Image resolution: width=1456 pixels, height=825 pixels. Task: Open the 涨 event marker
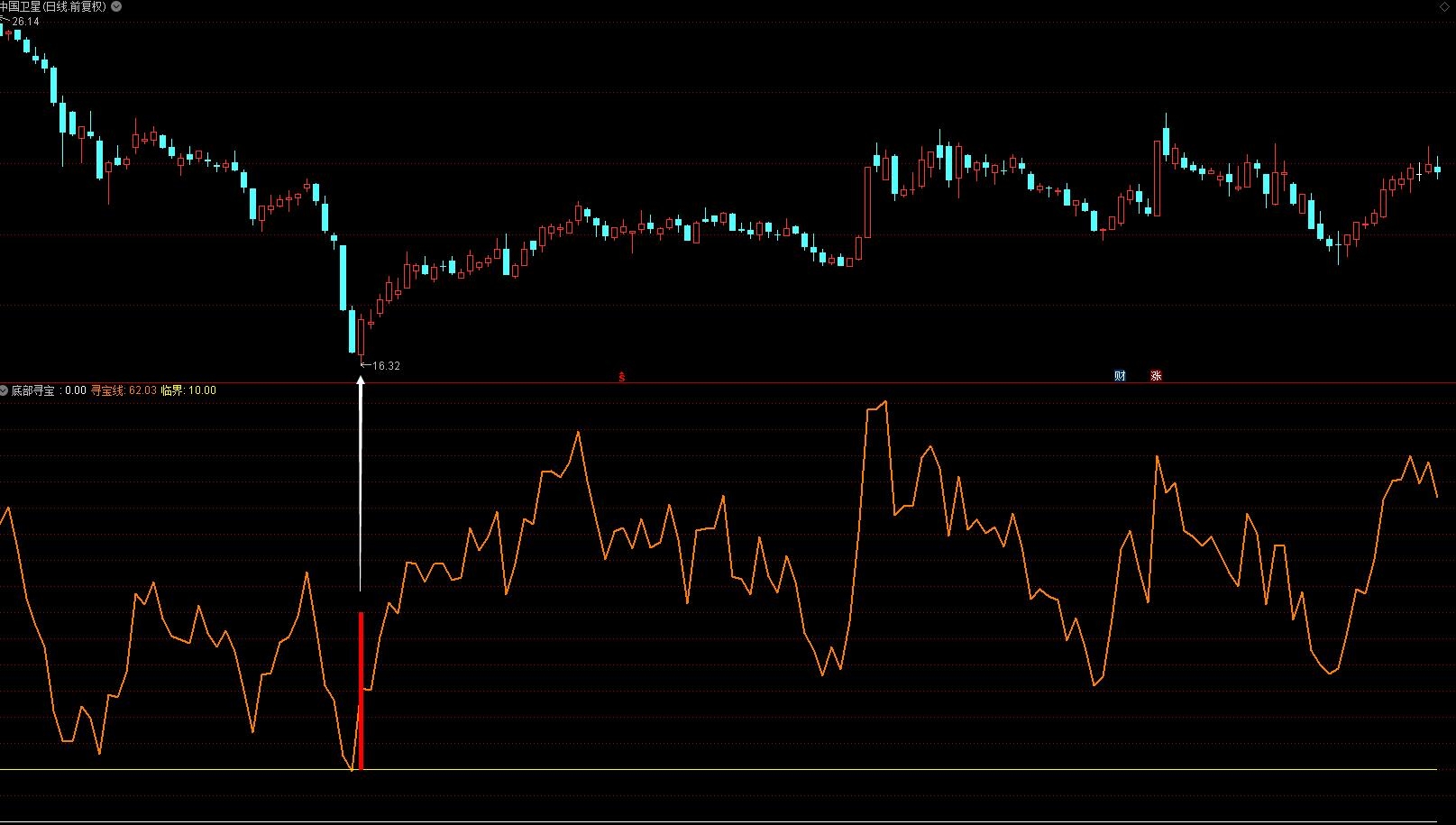[x=1156, y=376]
